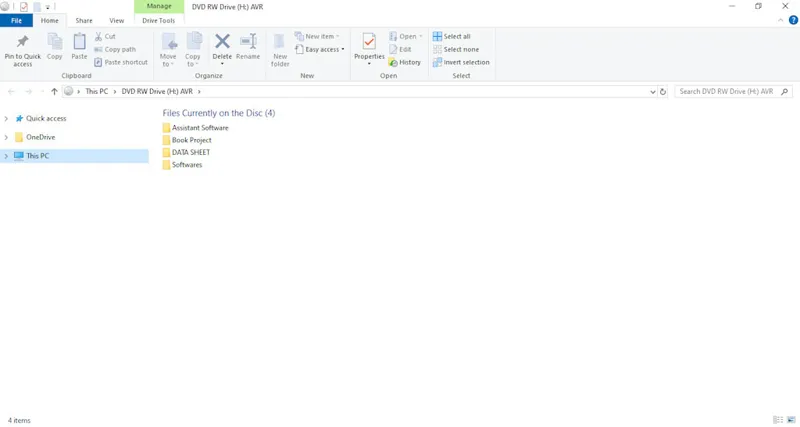This screenshot has width=800, height=427.
Task: Click the Cut scissors icon
Action: (x=98, y=37)
